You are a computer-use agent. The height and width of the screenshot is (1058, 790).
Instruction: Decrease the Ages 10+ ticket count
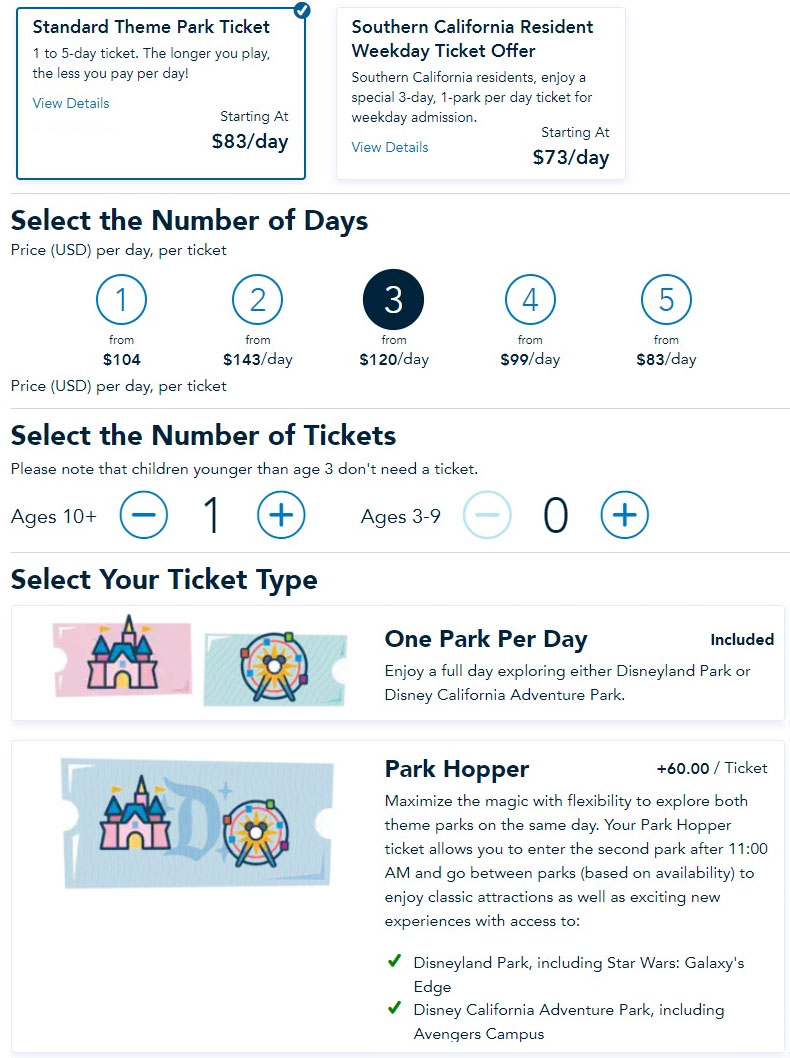[x=144, y=515]
